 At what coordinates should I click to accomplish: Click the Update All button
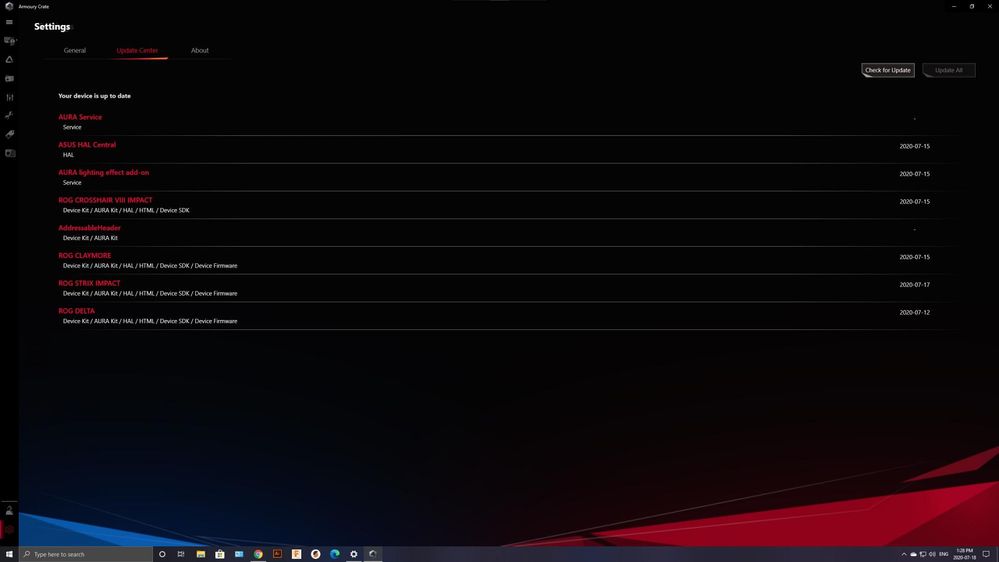point(949,70)
